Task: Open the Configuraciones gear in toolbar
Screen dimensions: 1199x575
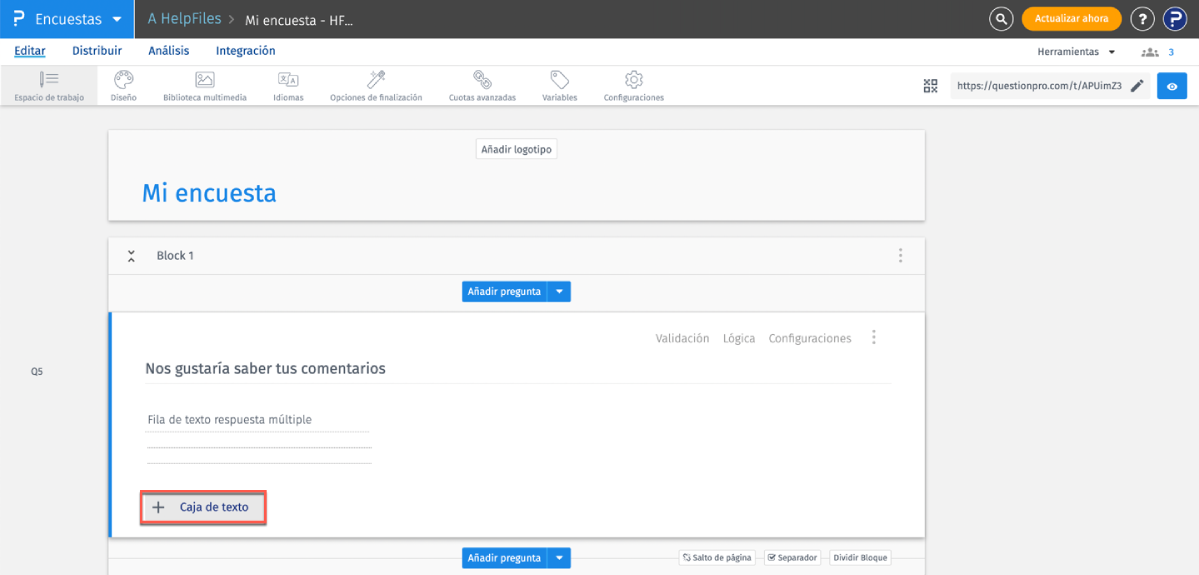Action: click(633, 86)
